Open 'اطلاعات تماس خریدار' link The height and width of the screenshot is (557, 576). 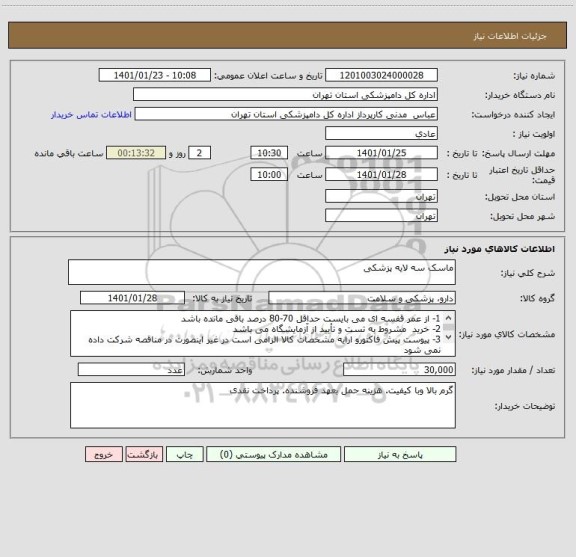point(91,115)
